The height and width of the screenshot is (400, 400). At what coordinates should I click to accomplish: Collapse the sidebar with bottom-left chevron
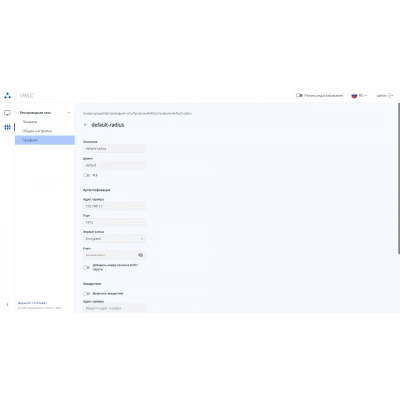click(x=7, y=304)
